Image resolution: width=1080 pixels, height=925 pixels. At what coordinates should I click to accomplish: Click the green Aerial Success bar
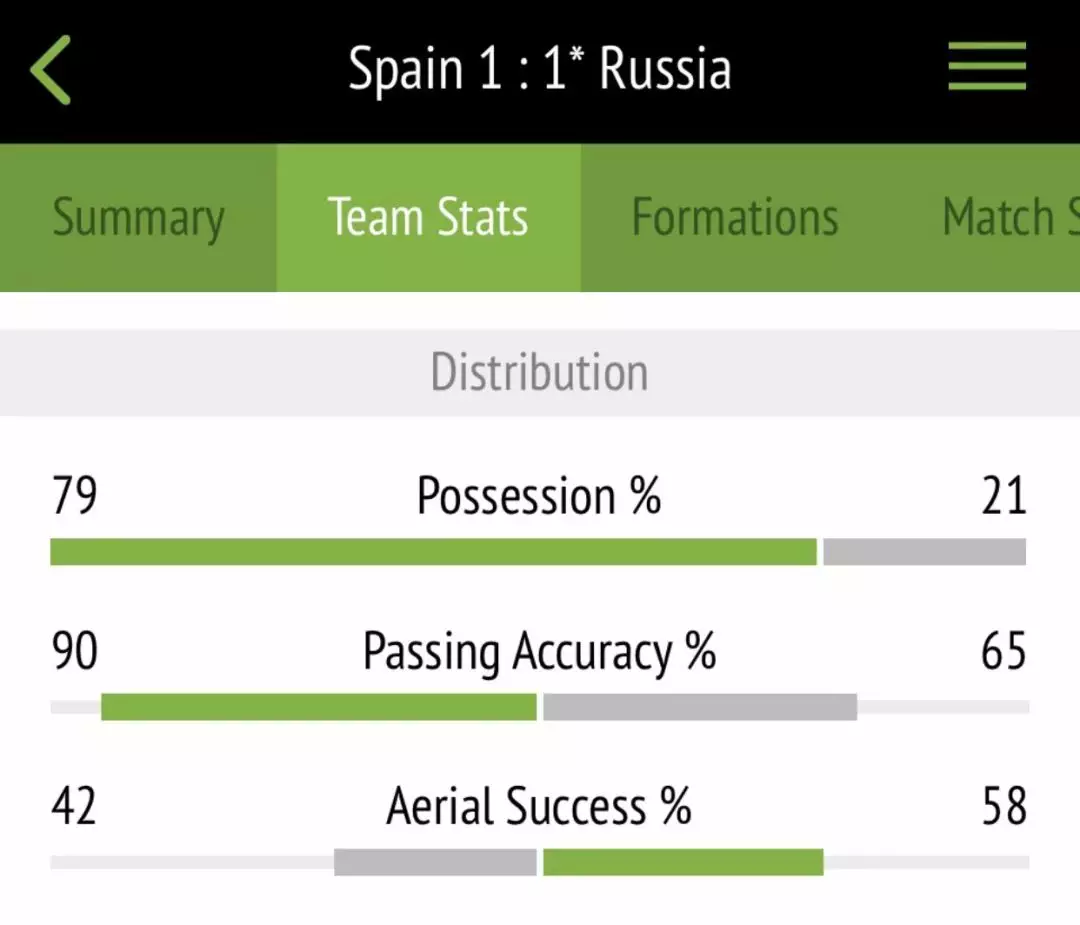click(683, 862)
